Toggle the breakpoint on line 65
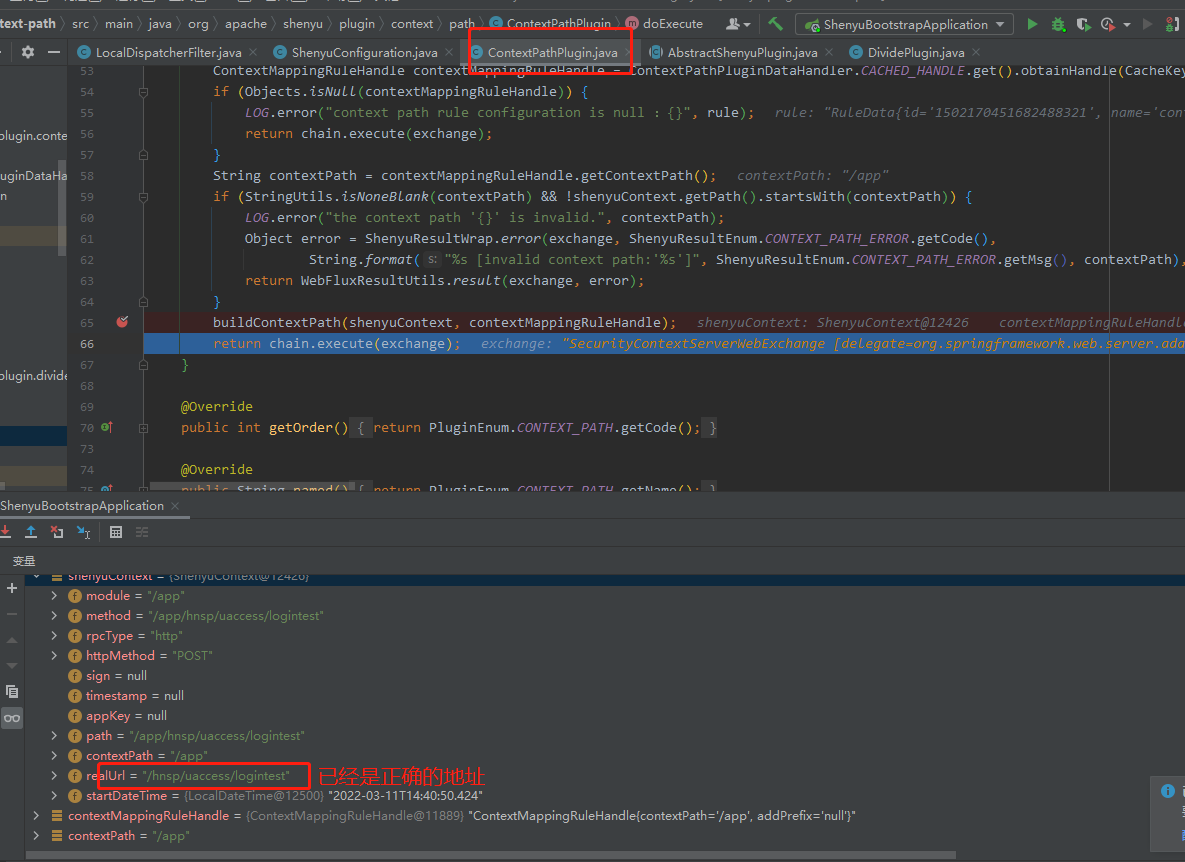Viewport: 1185px width, 862px height. pos(122,322)
